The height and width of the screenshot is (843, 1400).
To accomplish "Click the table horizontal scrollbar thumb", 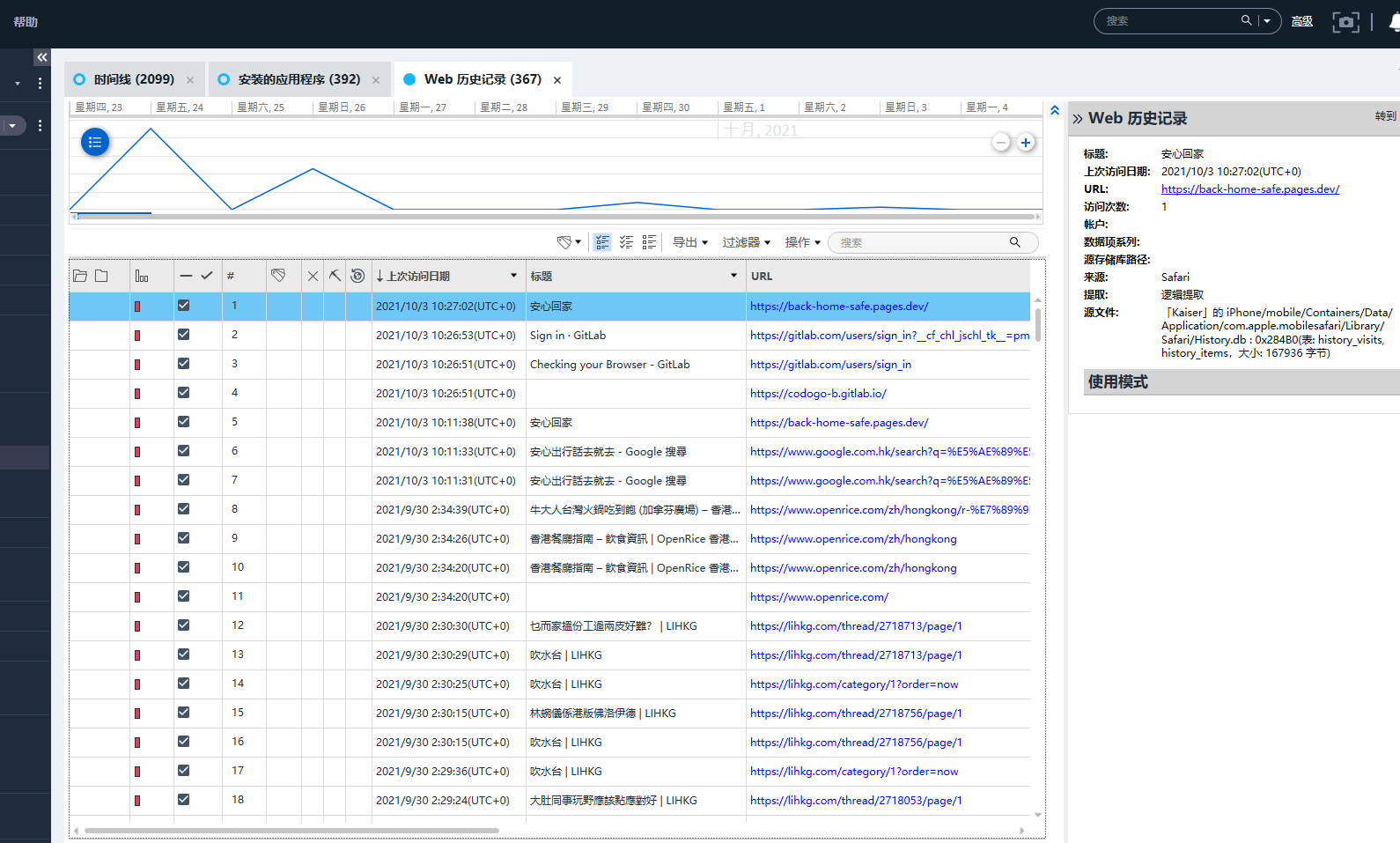I will (291, 830).
